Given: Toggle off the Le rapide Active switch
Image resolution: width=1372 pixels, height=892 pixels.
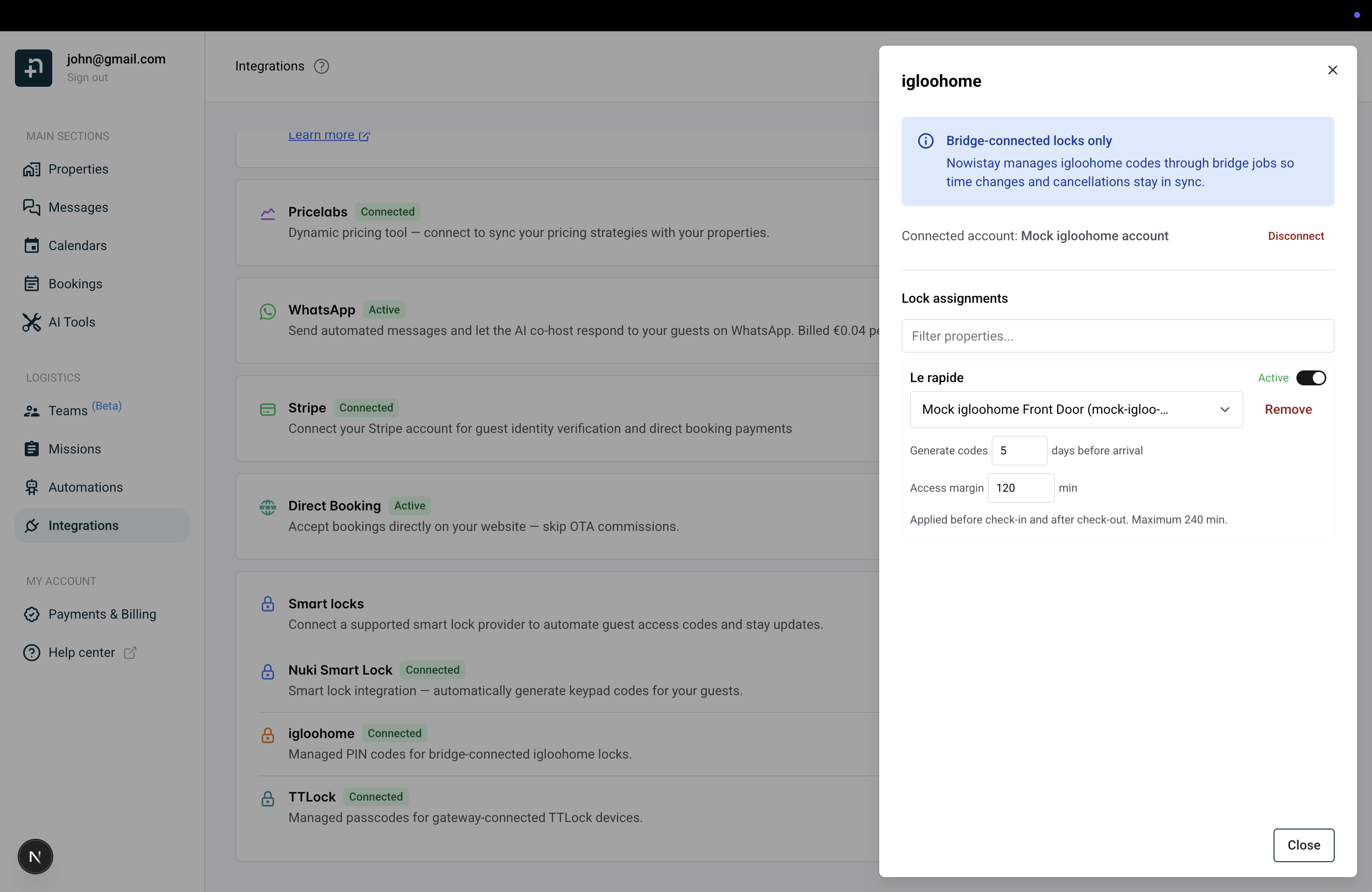Looking at the screenshot, I should pos(1310,378).
